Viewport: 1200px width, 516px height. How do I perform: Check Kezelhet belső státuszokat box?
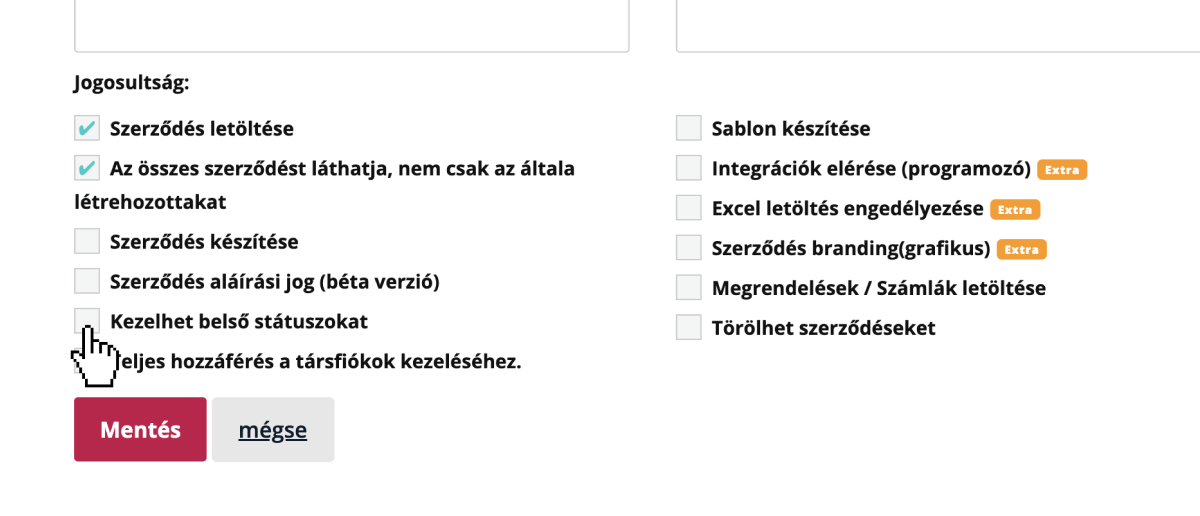click(87, 321)
